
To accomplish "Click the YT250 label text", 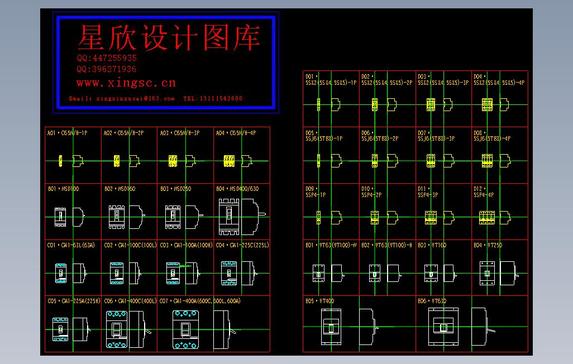I will (488, 245).
